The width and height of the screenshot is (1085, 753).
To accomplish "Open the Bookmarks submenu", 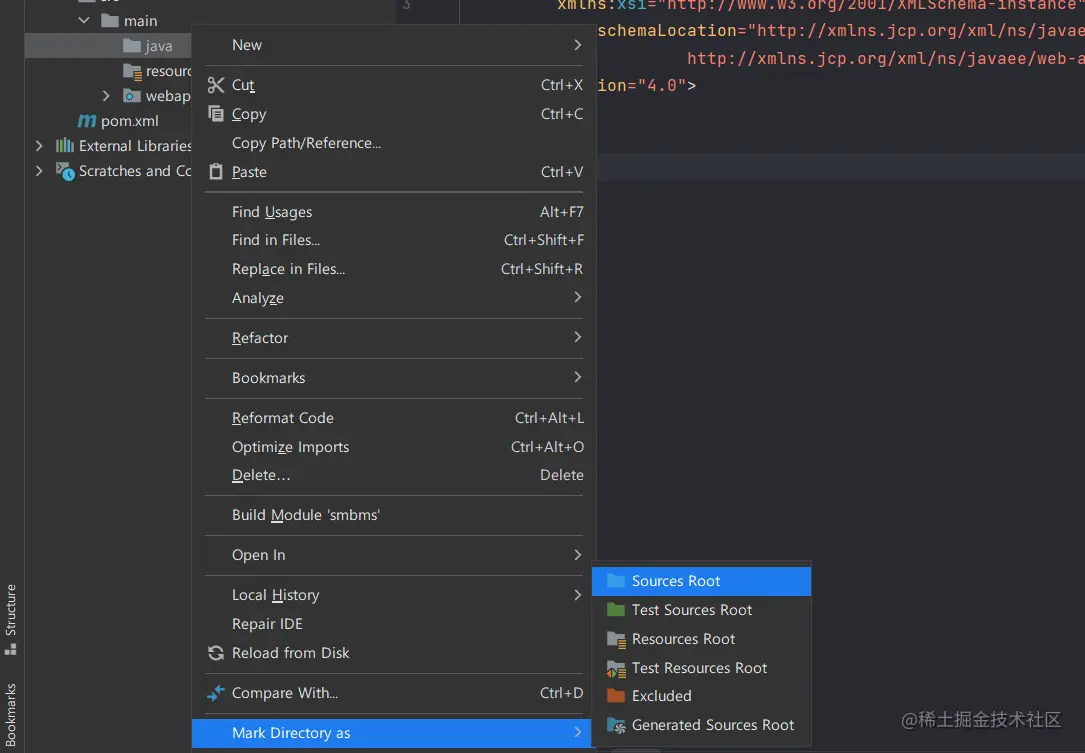I will click(x=394, y=378).
